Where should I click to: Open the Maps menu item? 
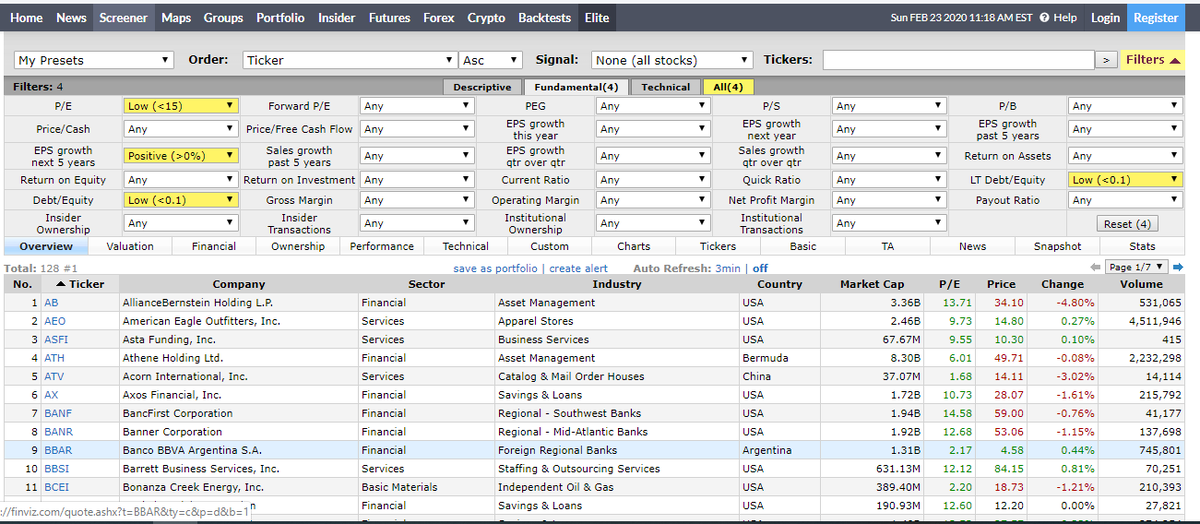click(176, 18)
